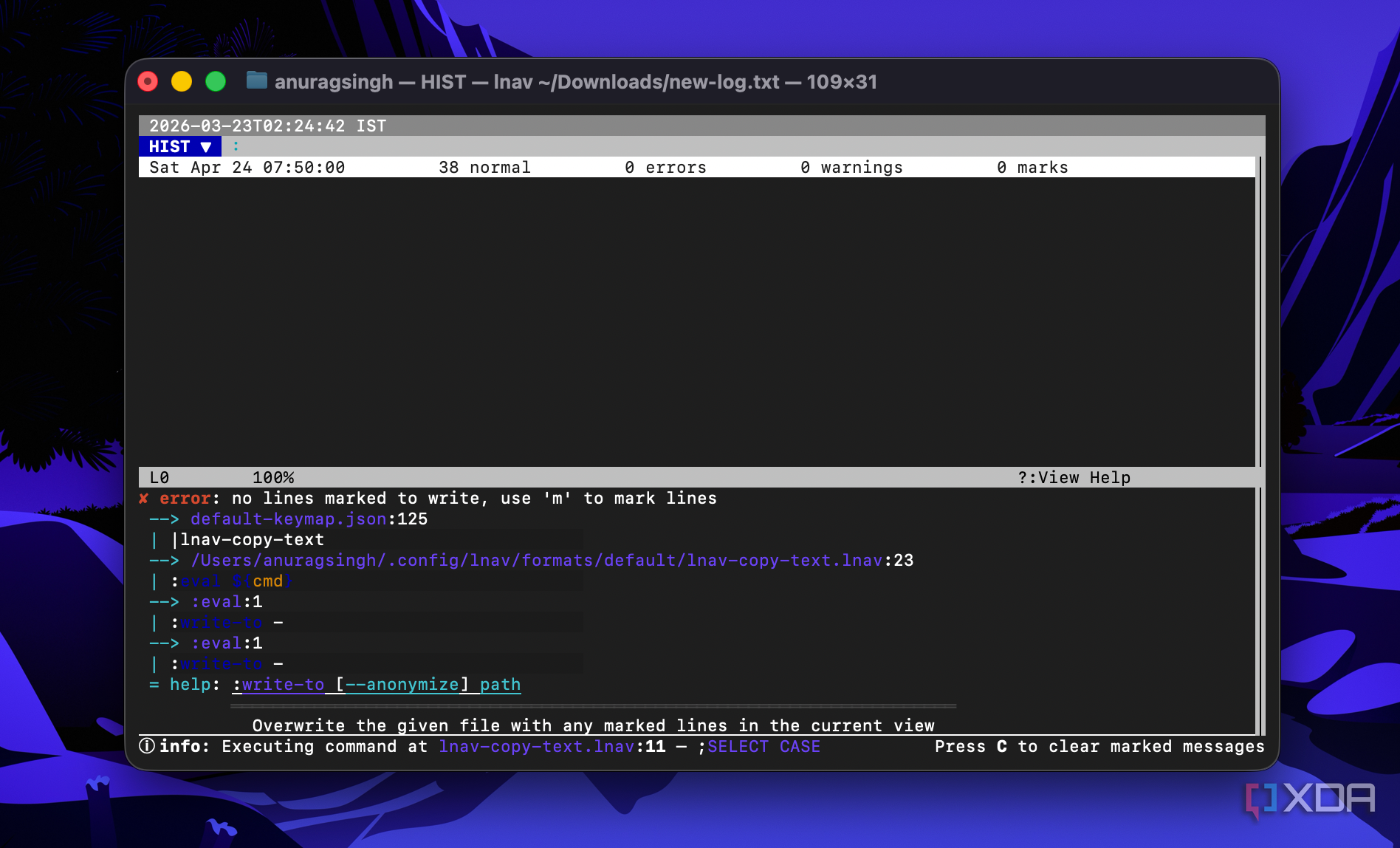Viewport: 1400px width, 848px height.
Task: Select the Sat Apr 24 07:50:00 histogram row
Action: click(x=697, y=167)
